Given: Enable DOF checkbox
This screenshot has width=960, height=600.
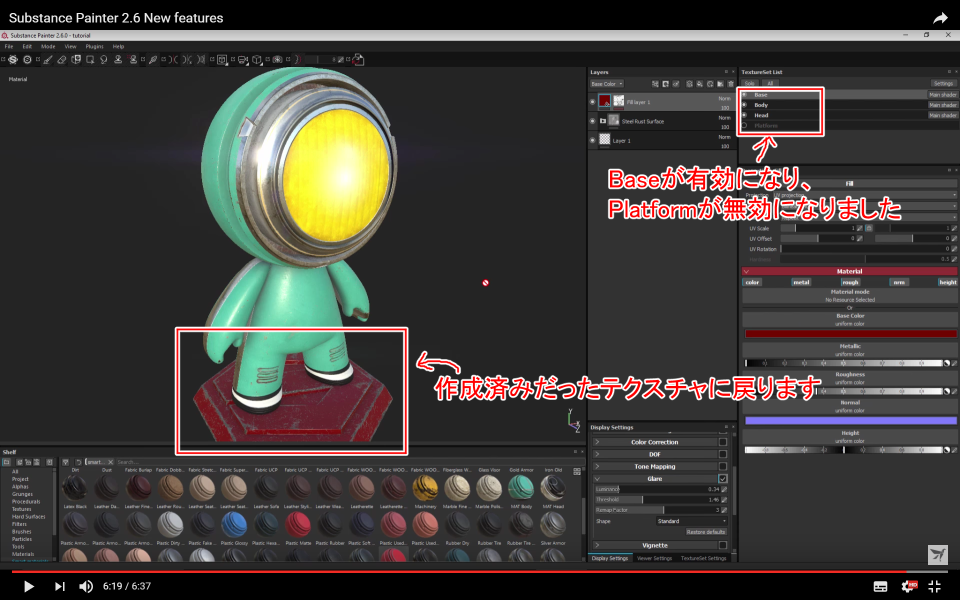Looking at the screenshot, I should tap(722, 454).
